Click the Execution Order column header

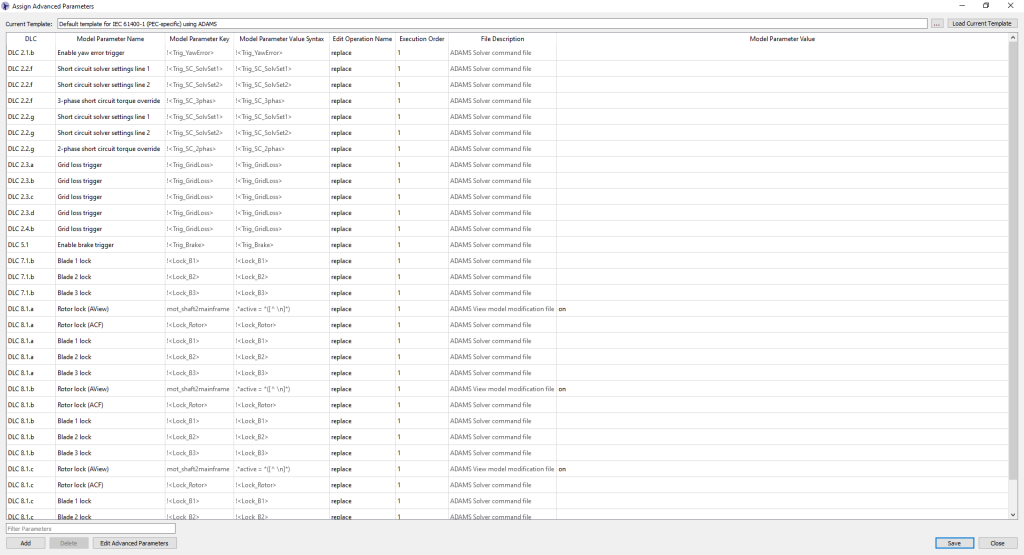[x=421, y=39]
